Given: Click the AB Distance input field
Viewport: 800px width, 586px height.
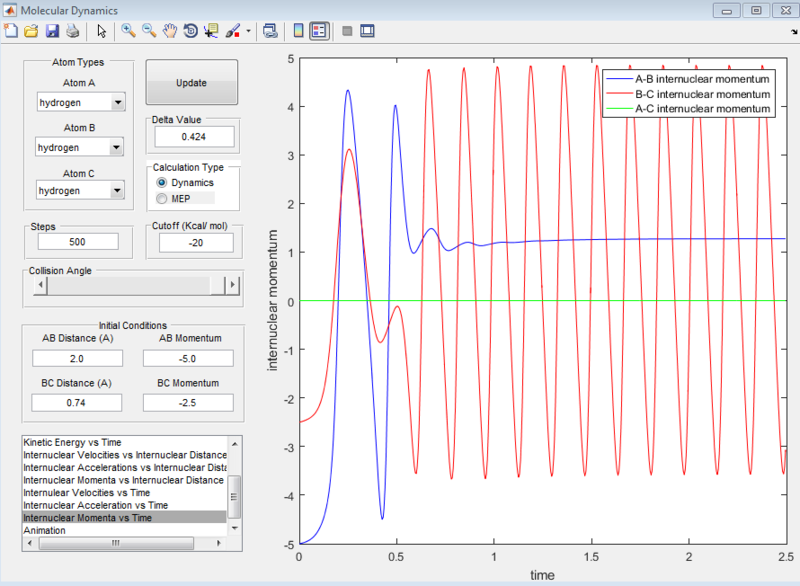Looking at the screenshot, I should click(x=78, y=359).
